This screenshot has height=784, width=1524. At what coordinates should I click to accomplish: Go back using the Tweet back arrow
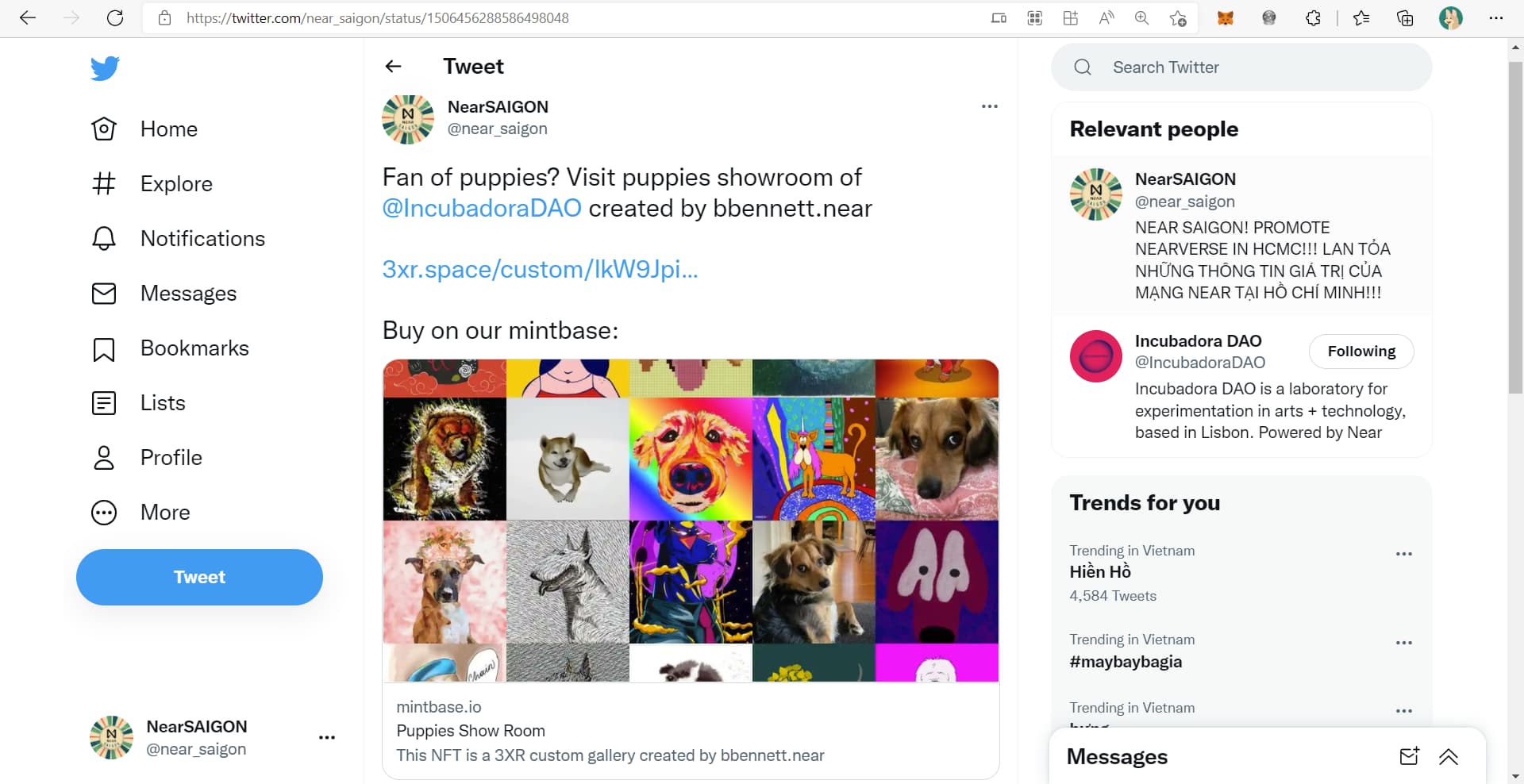(393, 67)
